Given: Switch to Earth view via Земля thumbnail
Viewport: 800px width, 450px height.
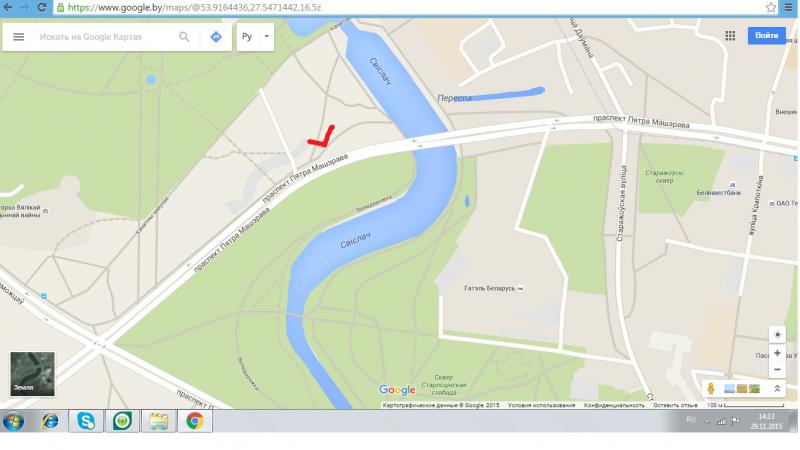Looking at the screenshot, I should pyautogui.click(x=32, y=374).
